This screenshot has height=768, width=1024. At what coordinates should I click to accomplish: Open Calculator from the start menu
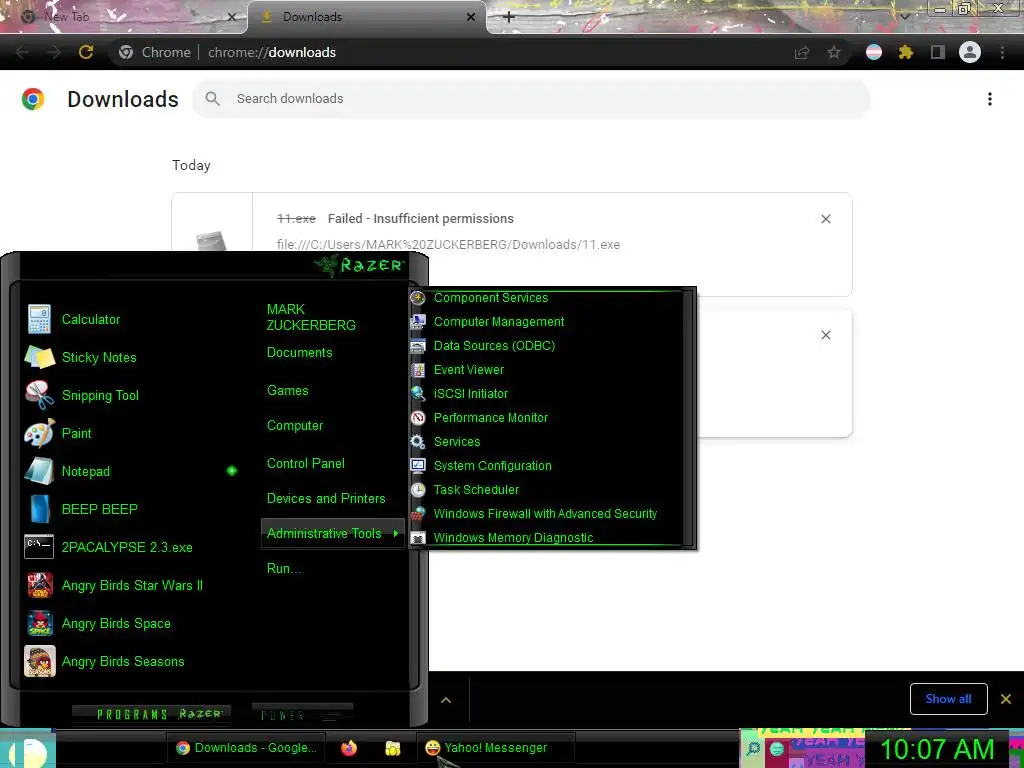91,319
